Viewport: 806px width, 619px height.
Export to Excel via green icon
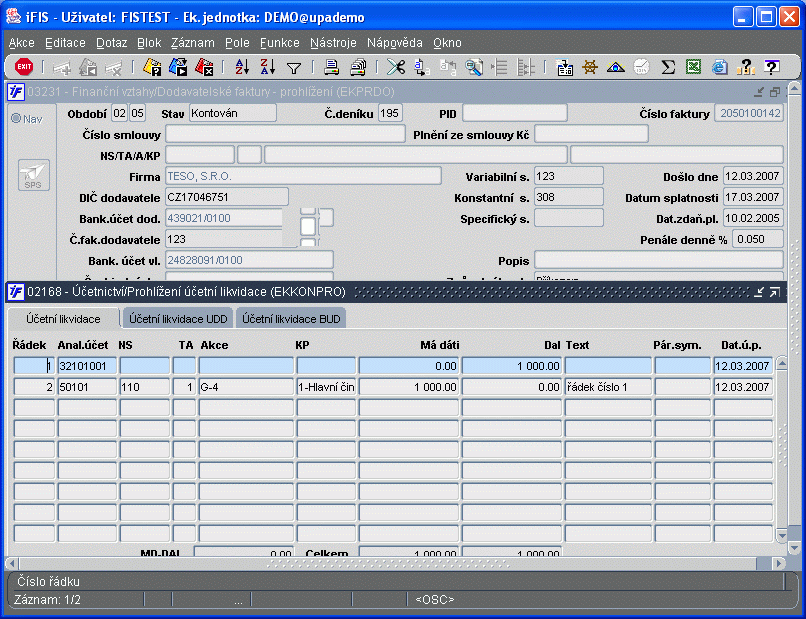pos(693,67)
